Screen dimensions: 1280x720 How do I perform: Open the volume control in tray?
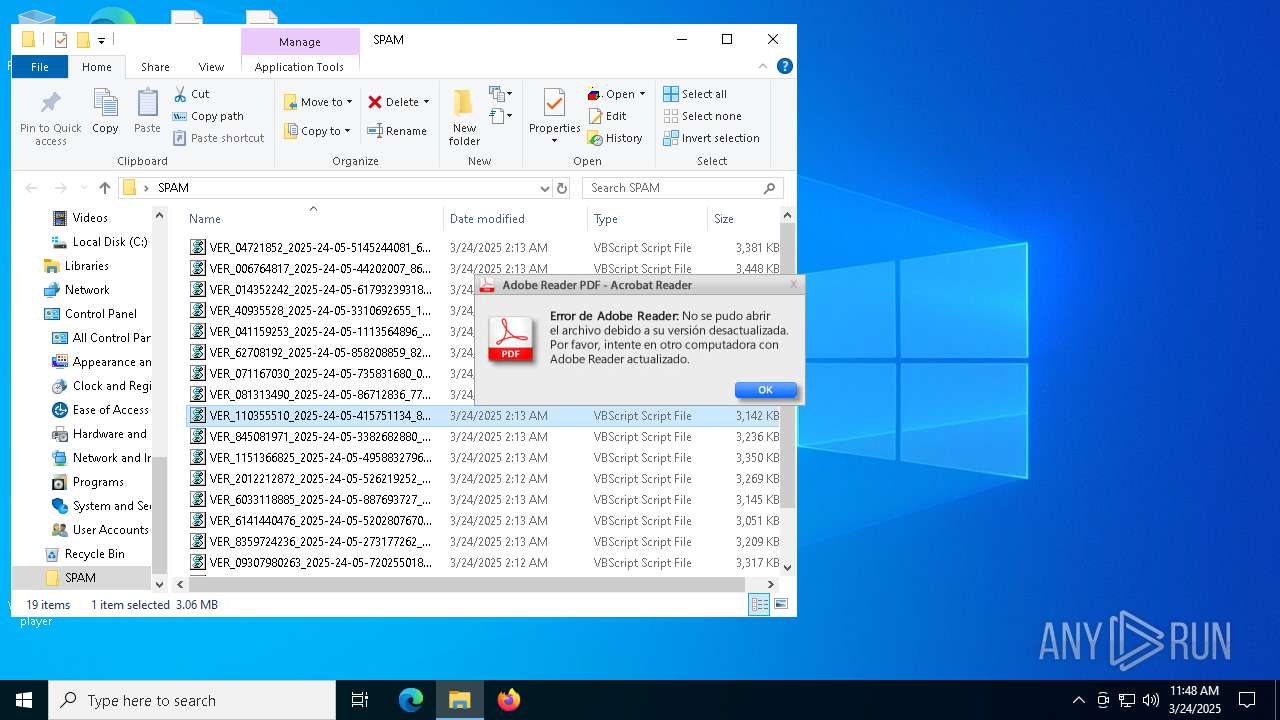click(x=1151, y=700)
